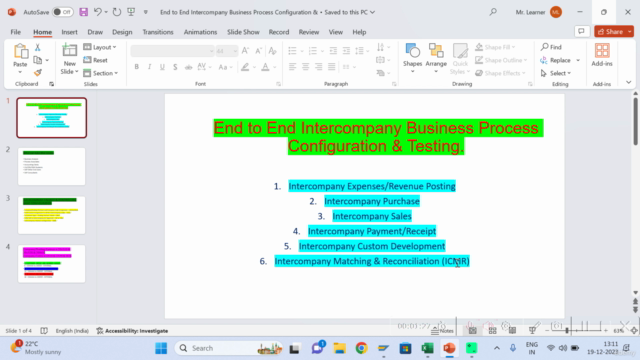This screenshot has width=640, height=360.
Task: Click the Paste clipboard icon
Action: point(20,52)
